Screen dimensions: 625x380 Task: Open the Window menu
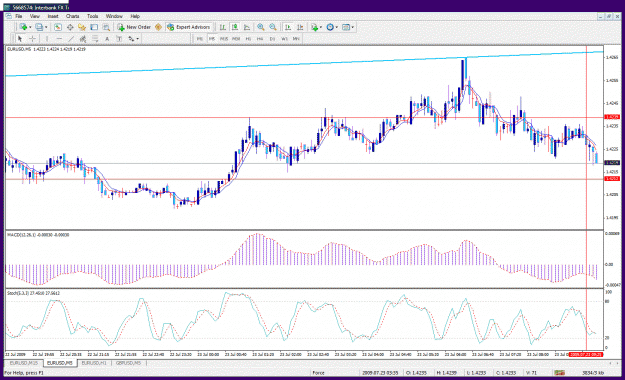(x=114, y=16)
